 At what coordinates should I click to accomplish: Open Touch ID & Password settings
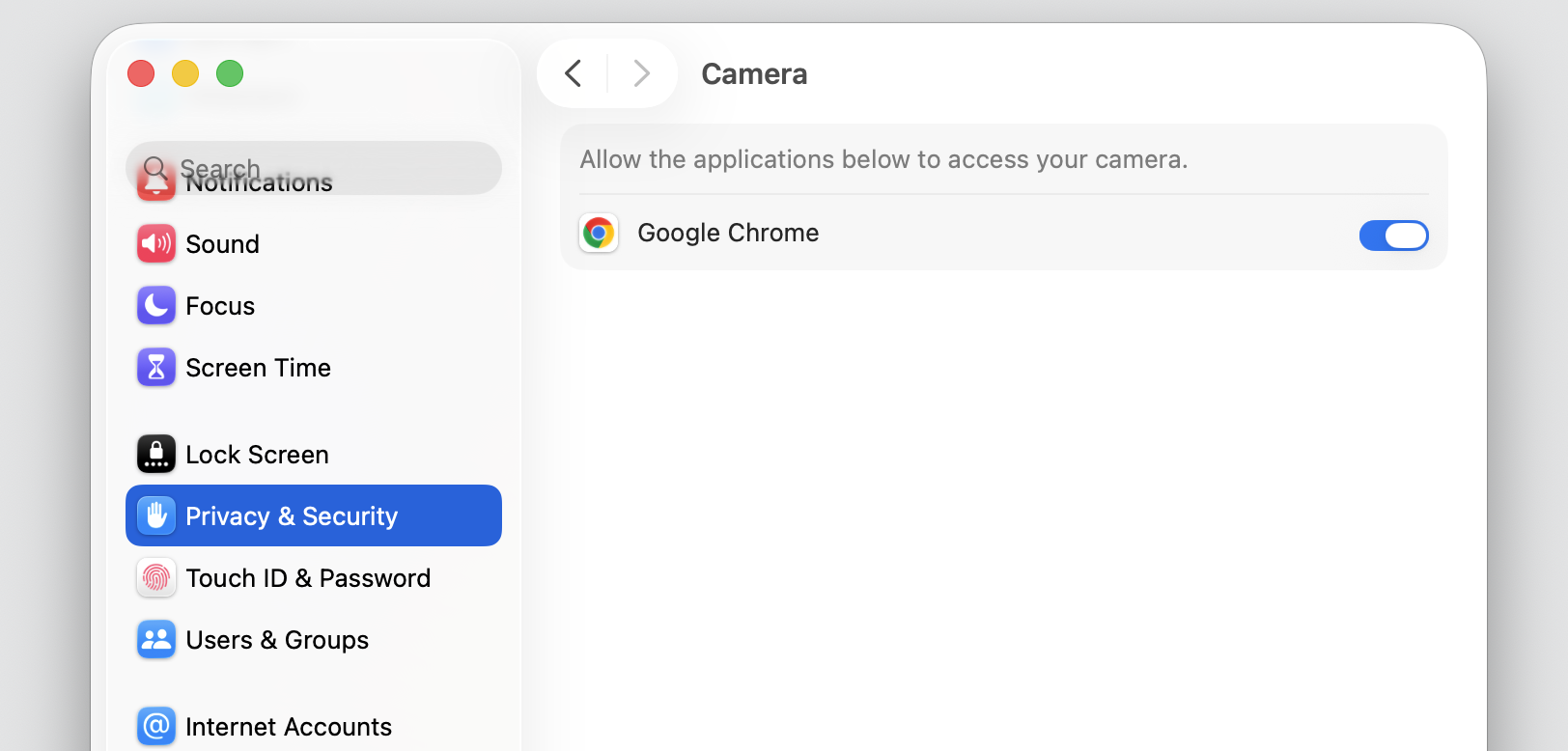point(314,578)
